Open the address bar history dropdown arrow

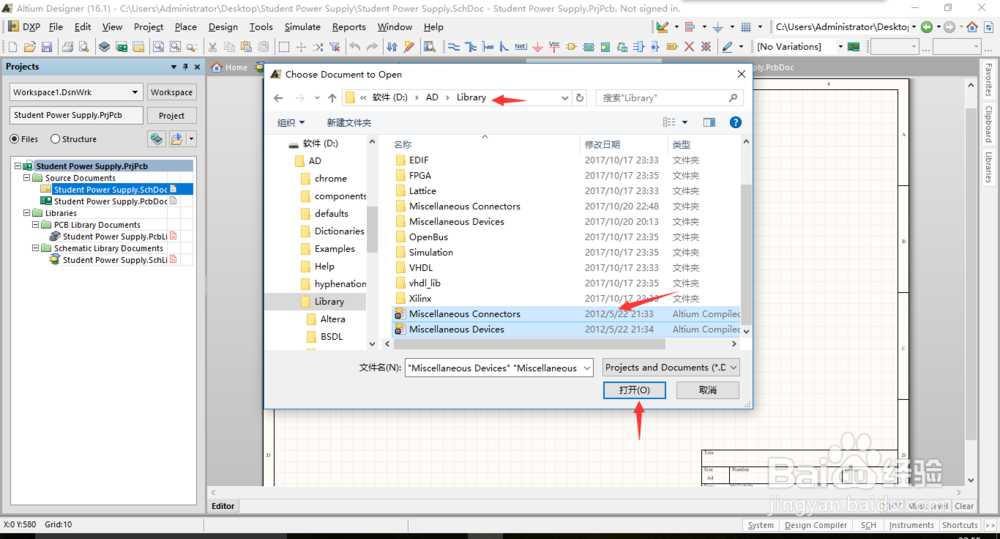(x=564, y=98)
